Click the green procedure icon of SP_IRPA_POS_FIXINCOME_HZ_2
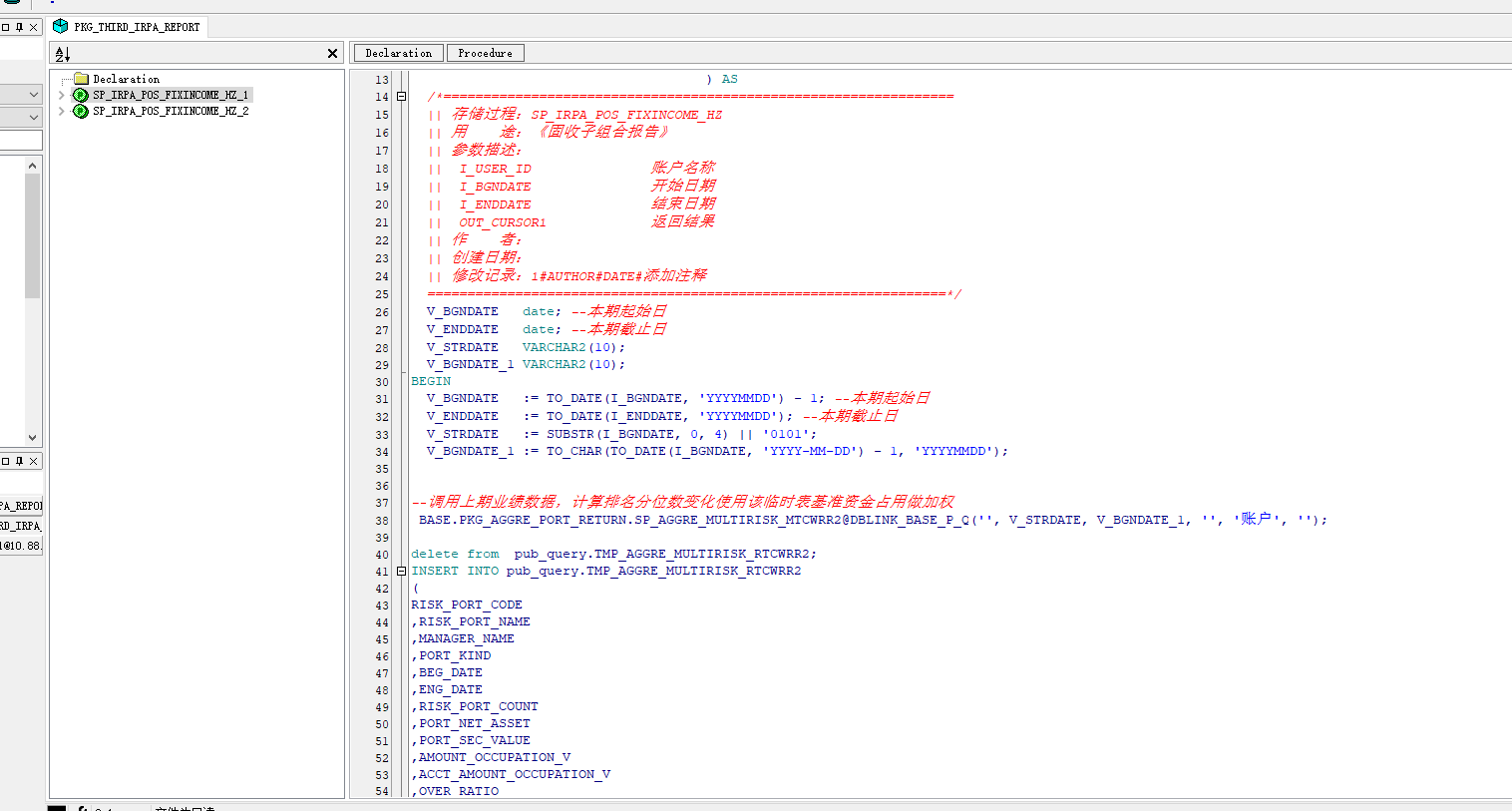 [81, 111]
